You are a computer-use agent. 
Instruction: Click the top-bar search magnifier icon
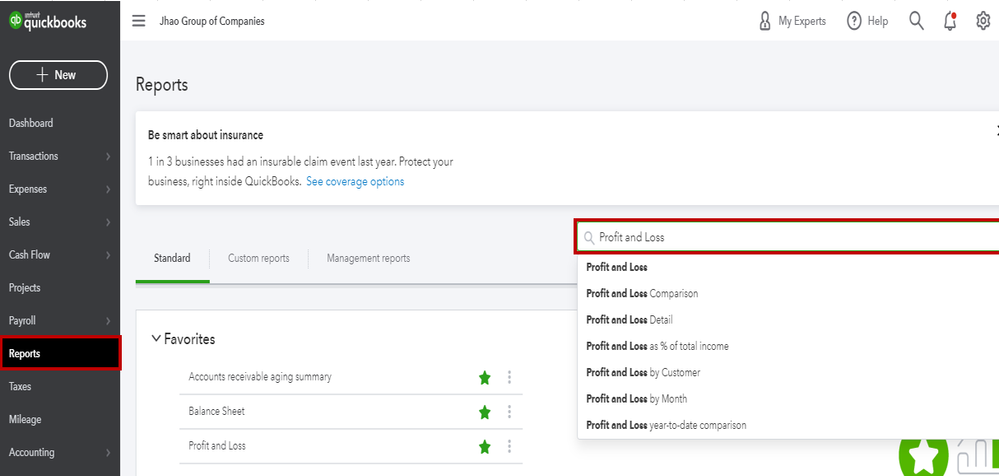click(x=916, y=21)
